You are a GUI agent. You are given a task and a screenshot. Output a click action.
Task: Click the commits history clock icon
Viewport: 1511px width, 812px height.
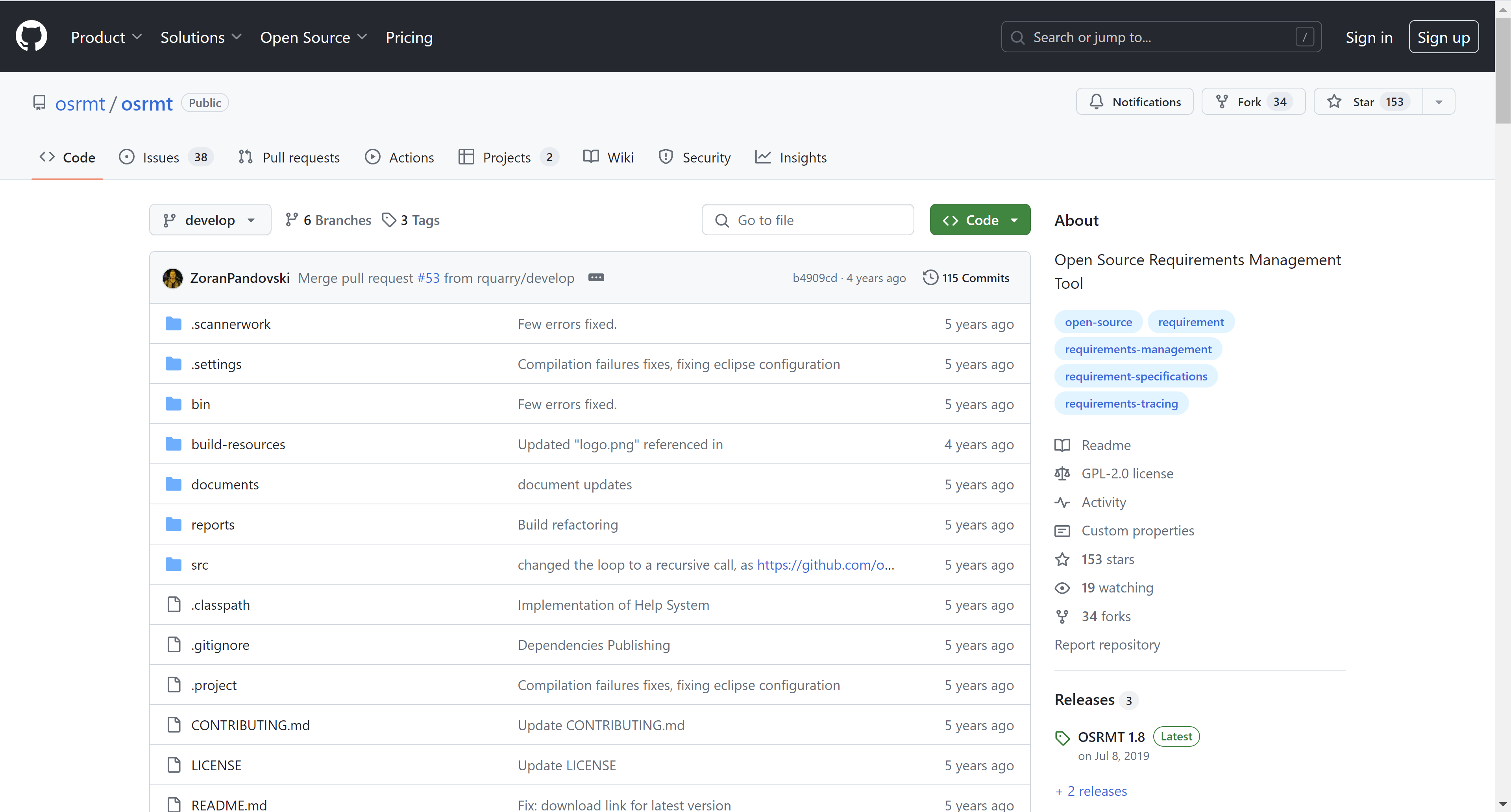pyautogui.click(x=930, y=277)
